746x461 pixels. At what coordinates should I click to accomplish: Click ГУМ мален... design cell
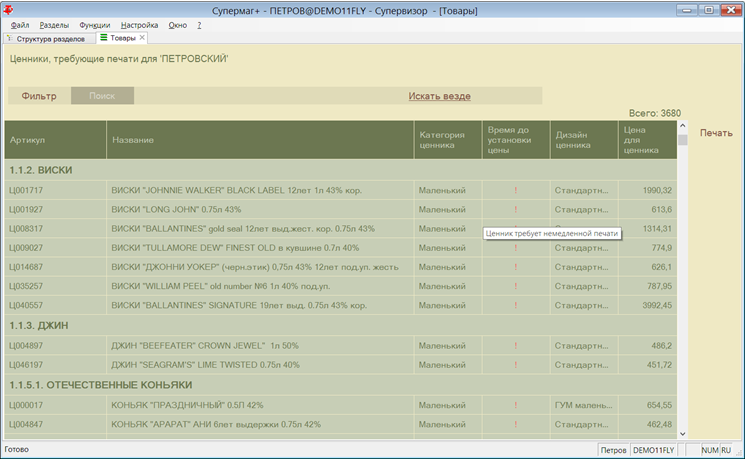click(x=583, y=405)
